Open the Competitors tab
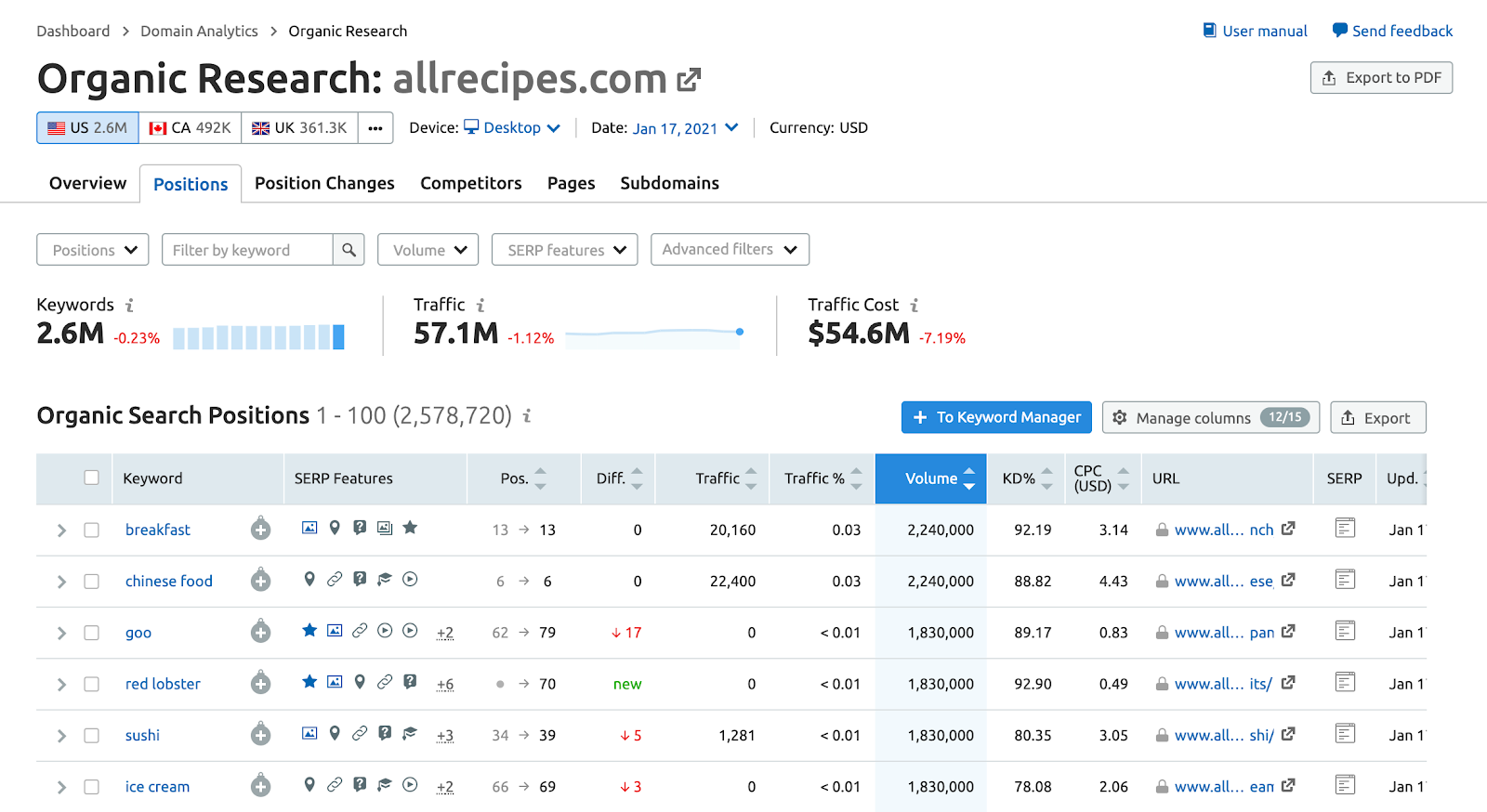 coord(471,183)
